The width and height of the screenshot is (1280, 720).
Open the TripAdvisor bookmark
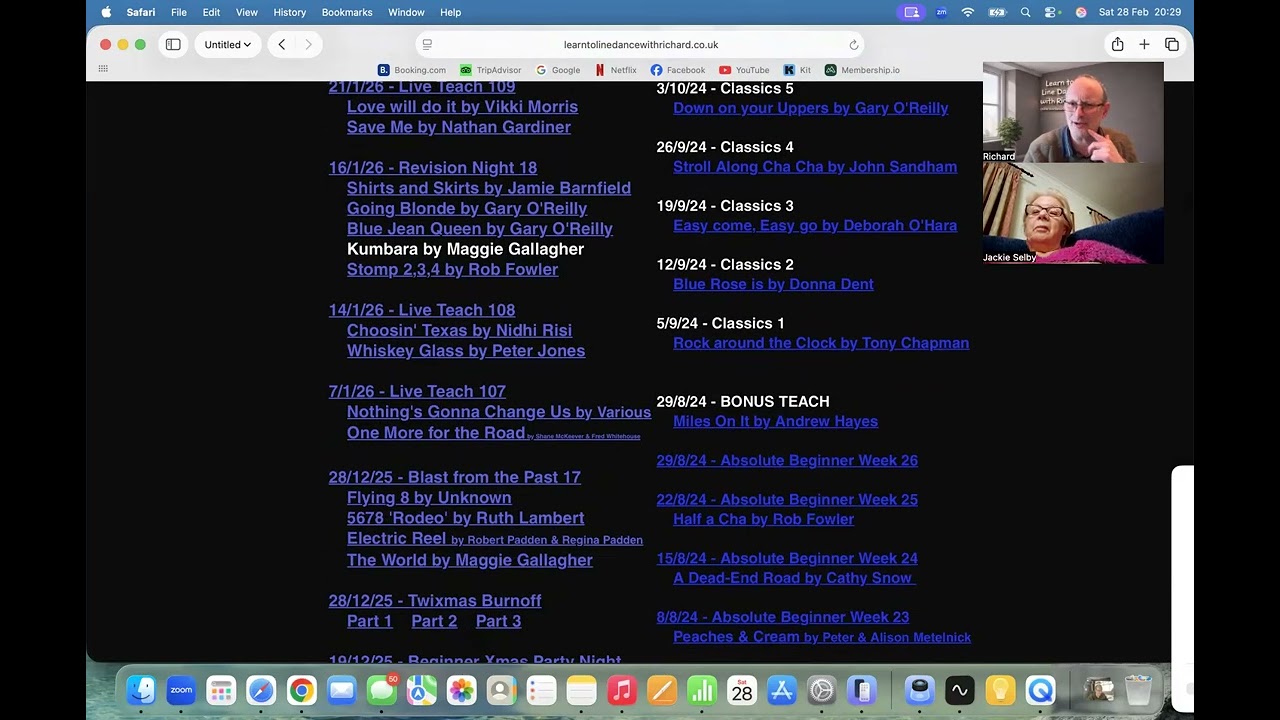pyautogui.click(x=491, y=70)
